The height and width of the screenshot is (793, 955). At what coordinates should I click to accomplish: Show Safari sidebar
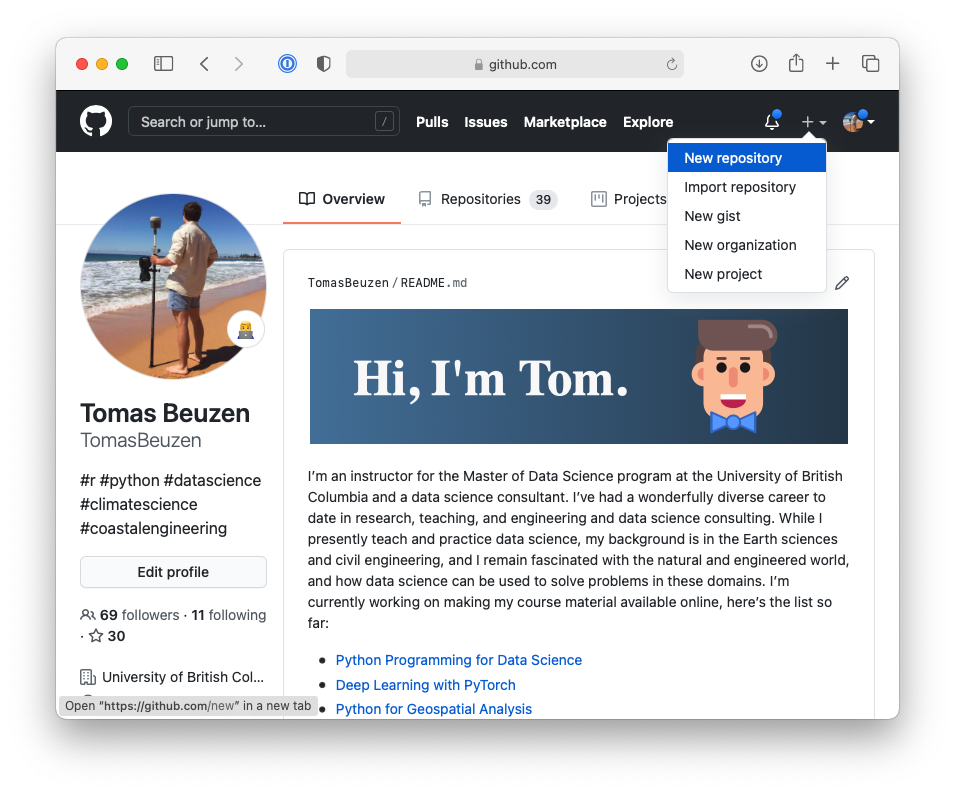163,63
